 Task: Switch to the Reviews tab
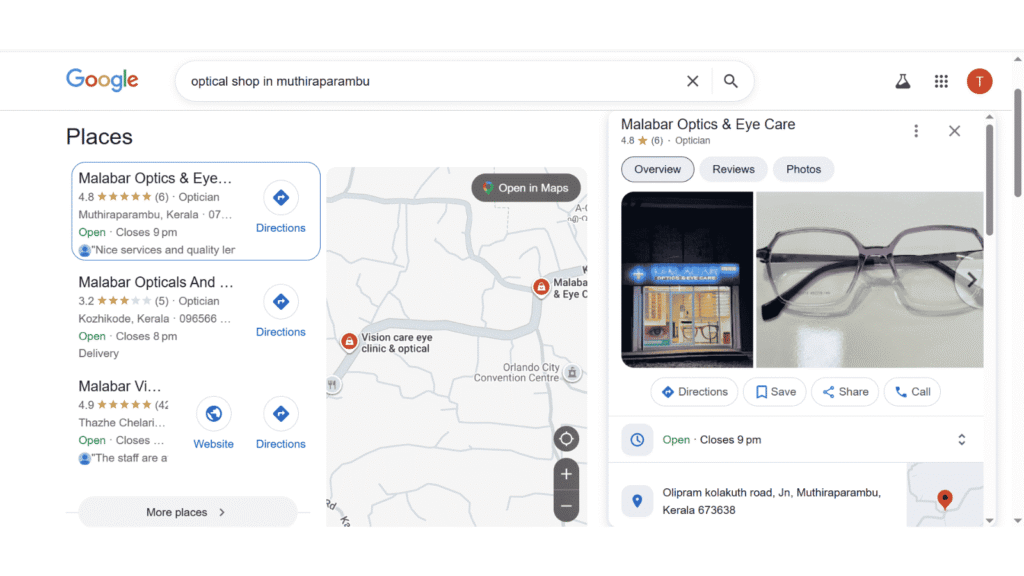(733, 169)
